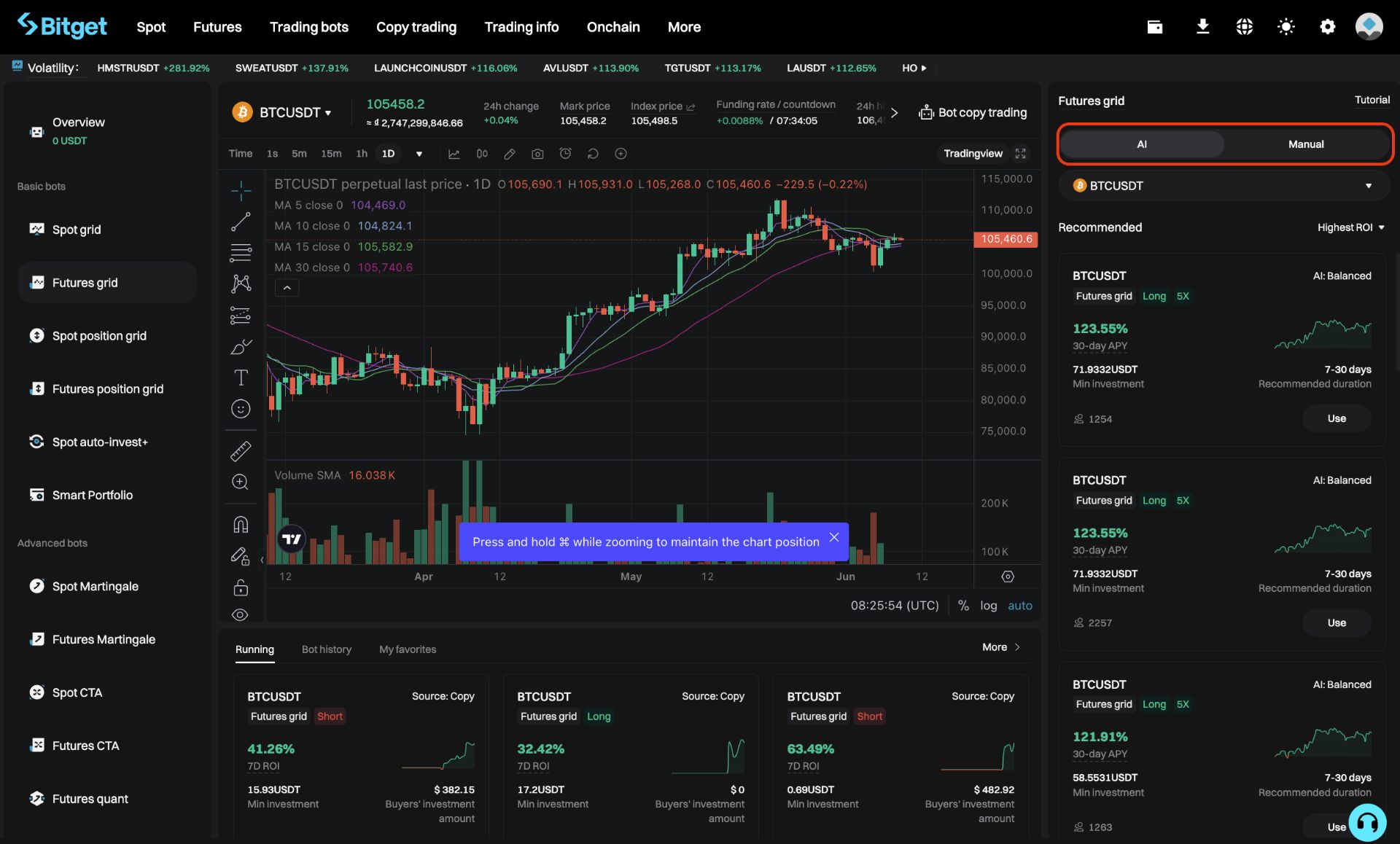Screen dimensions: 1400x844
Task: Open More bots list link
Action: (1001, 647)
